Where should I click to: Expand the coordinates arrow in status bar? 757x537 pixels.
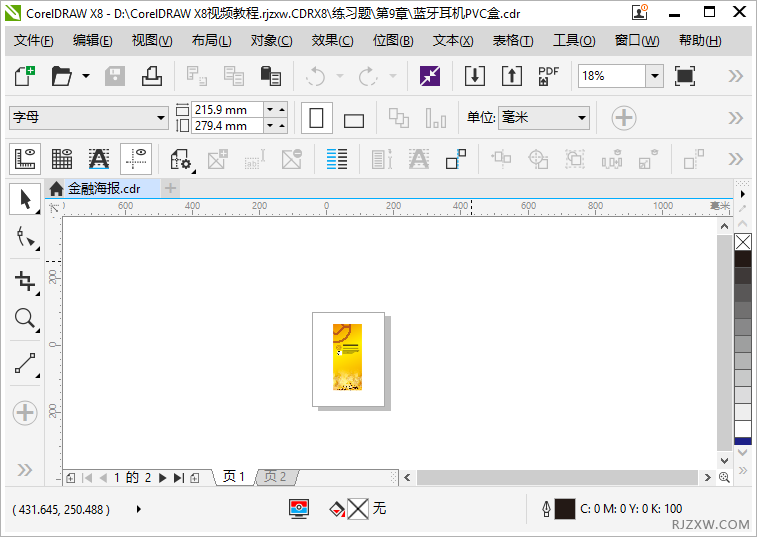139,509
